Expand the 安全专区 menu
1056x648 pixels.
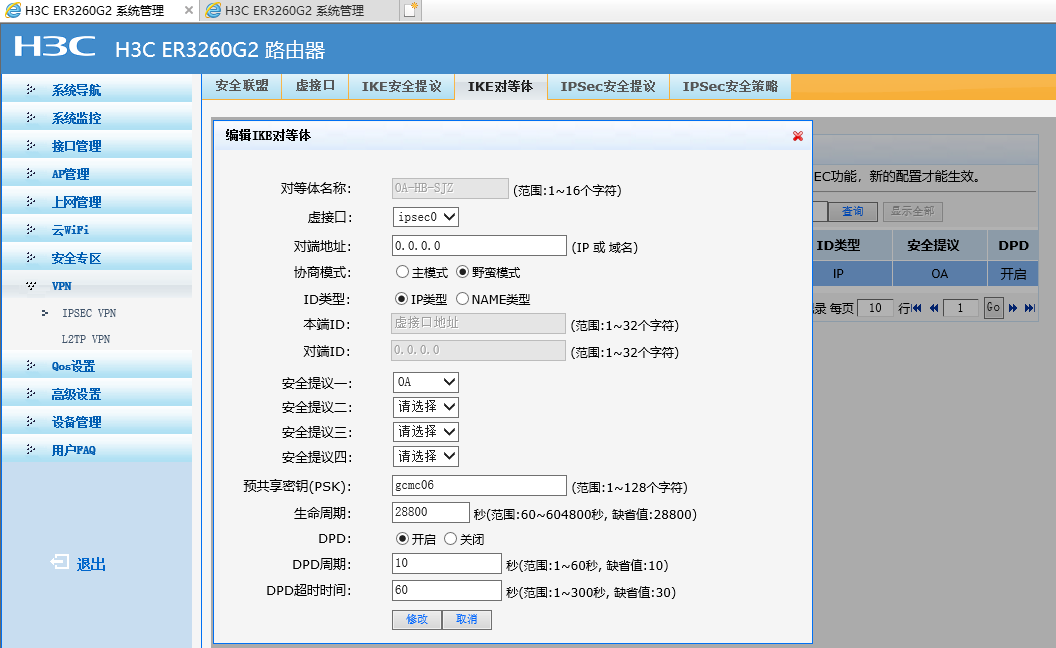pos(97,258)
